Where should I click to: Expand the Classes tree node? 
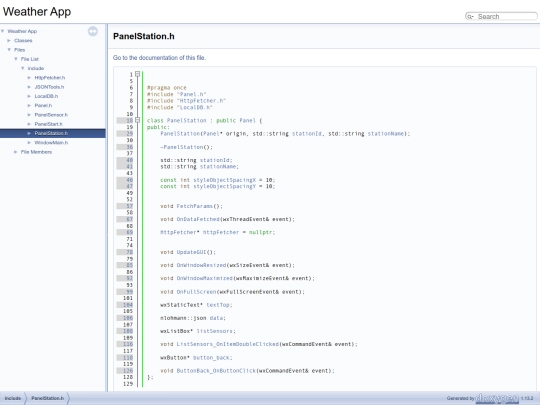(x=9, y=41)
